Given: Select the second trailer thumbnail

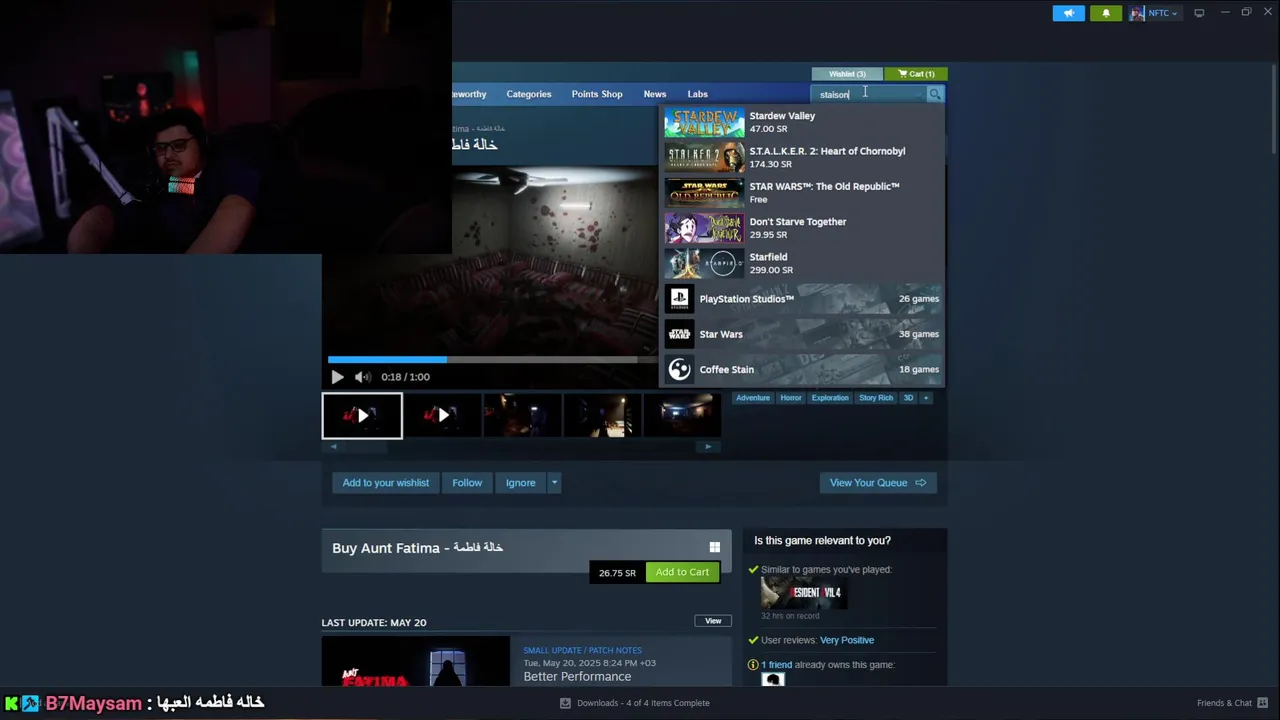Looking at the screenshot, I should [442, 416].
